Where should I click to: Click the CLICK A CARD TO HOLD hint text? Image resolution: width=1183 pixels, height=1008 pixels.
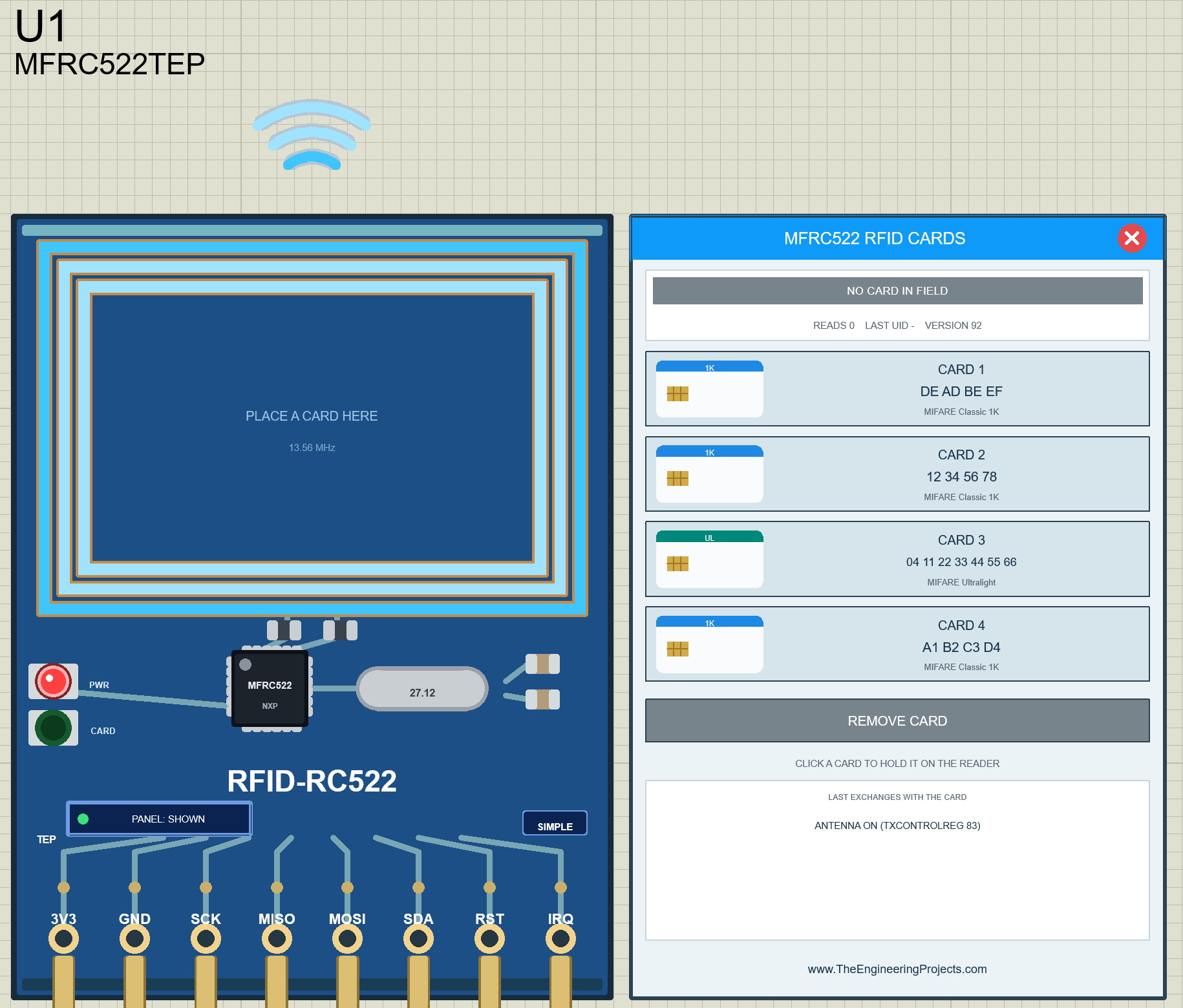coord(897,764)
